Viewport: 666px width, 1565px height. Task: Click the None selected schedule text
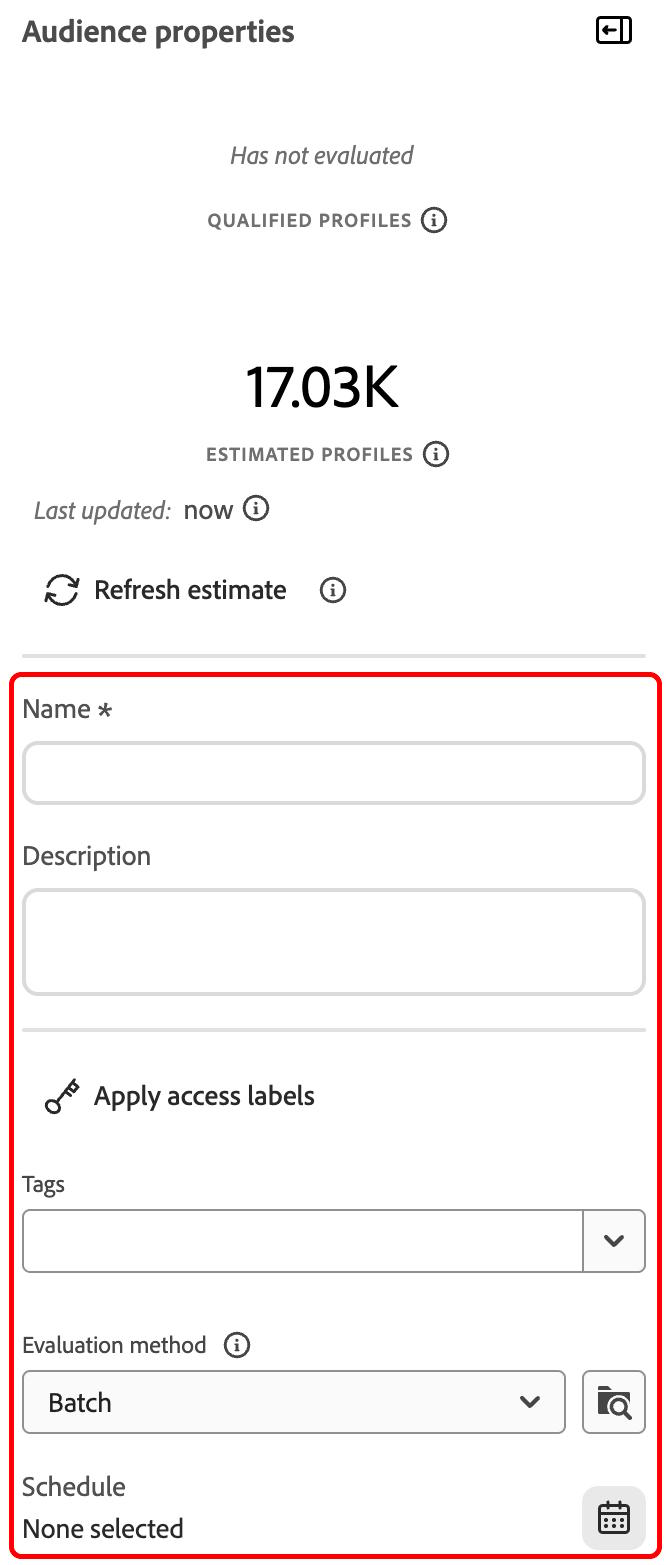pos(103,1528)
